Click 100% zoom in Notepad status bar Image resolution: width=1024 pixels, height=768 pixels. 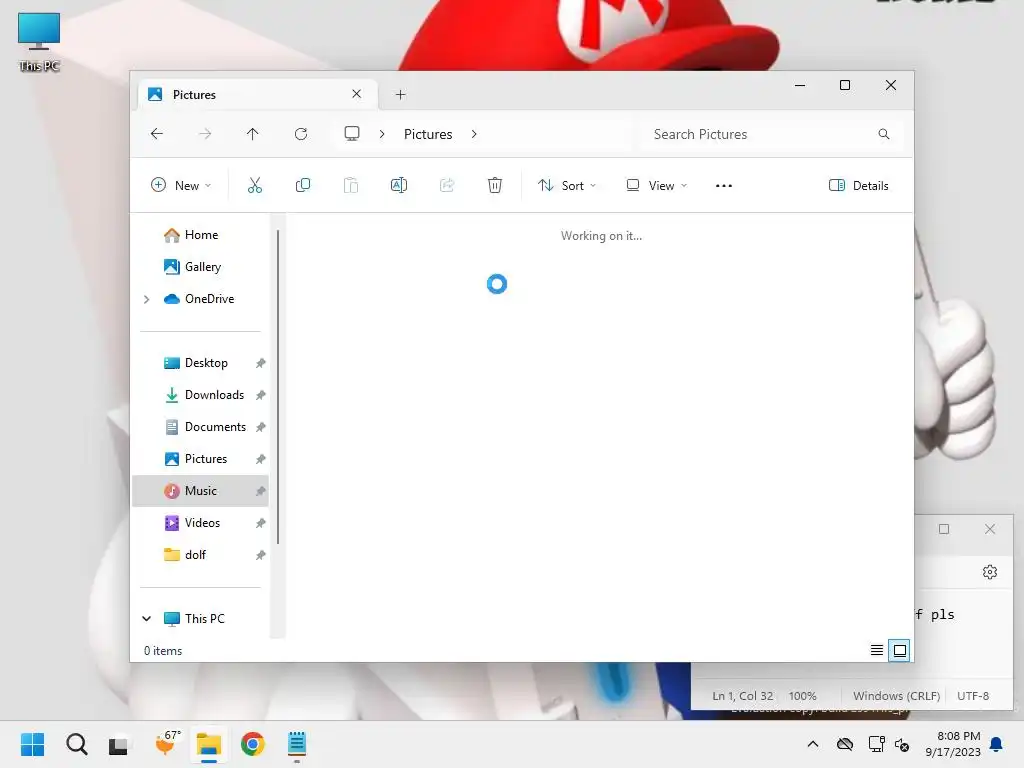(803, 696)
